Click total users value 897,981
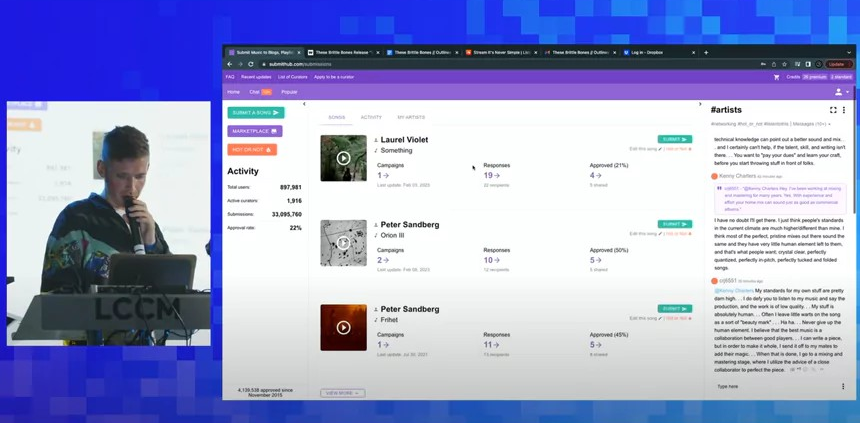Viewport: 860px width, 423px height. (x=290, y=188)
